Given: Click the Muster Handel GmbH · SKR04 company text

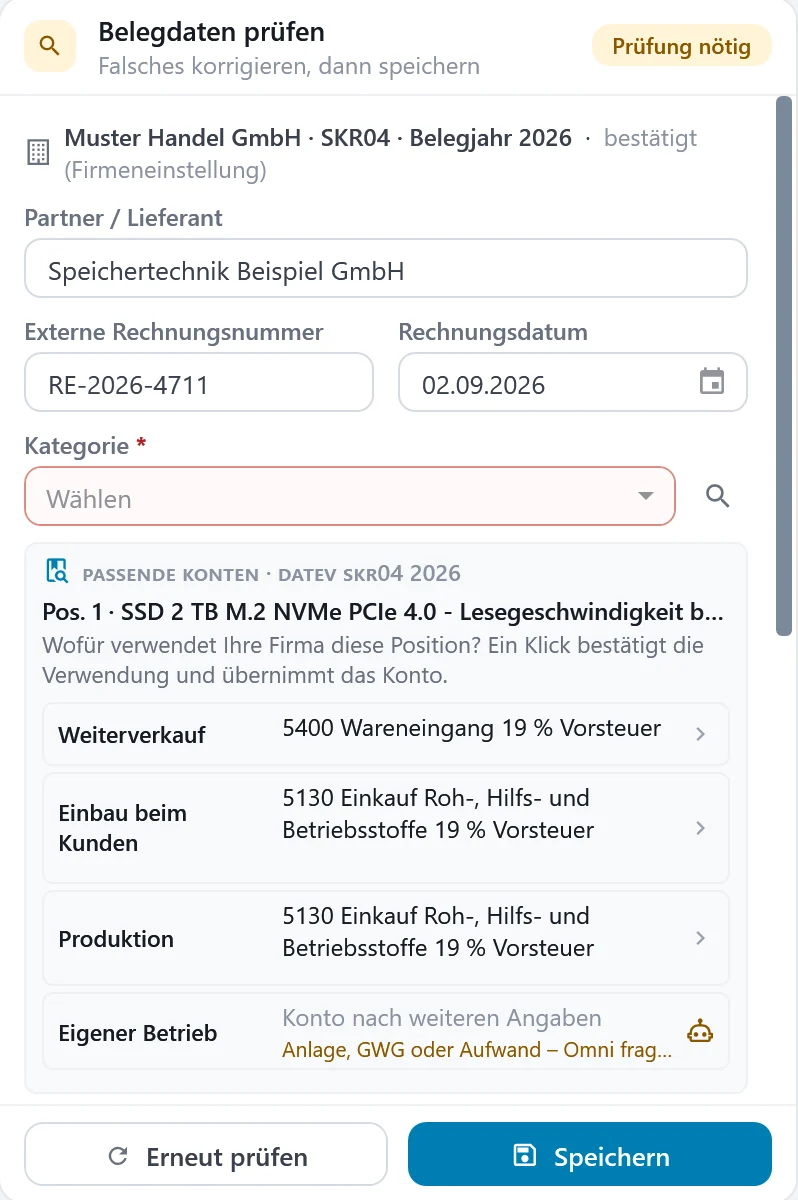Looking at the screenshot, I should click(x=318, y=138).
